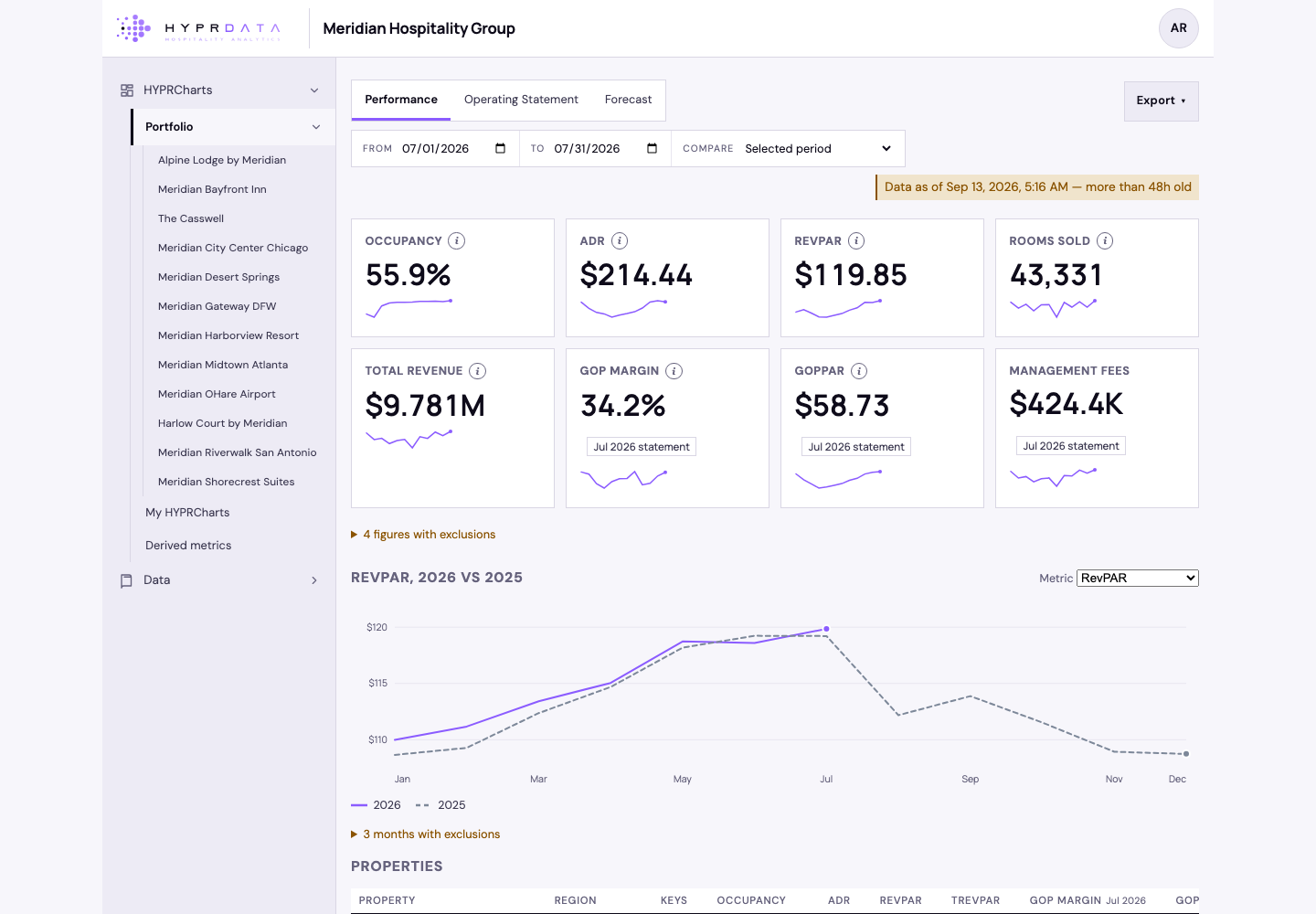Collapse the Portfolio tree chevron
Viewport: 1316px width, 914px height.
coord(316,127)
